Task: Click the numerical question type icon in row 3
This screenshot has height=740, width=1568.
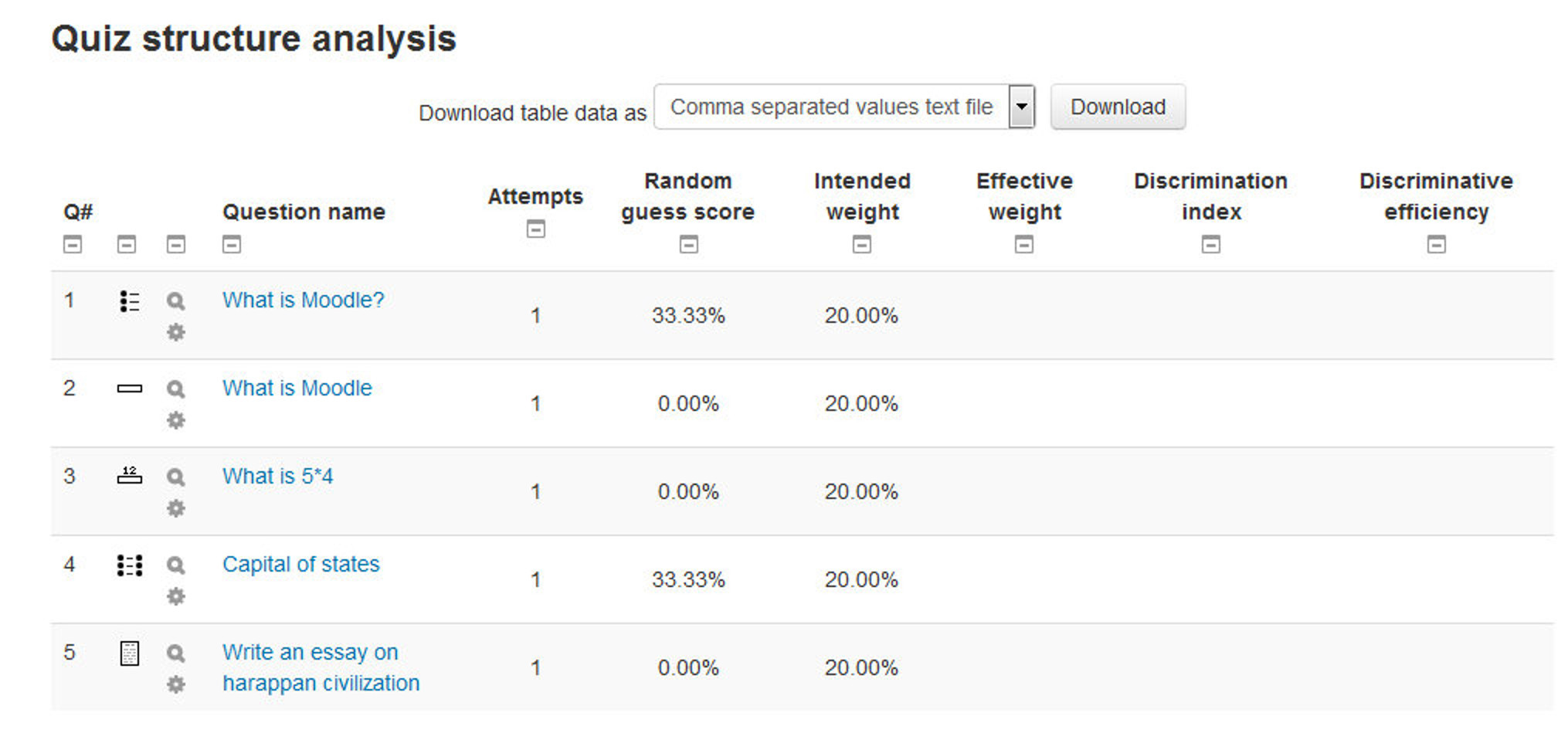Action: click(x=129, y=476)
